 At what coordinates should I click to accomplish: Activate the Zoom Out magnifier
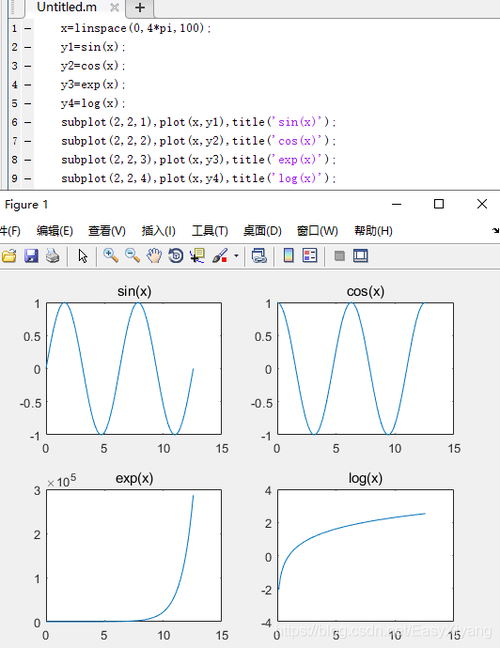click(133, 256)
